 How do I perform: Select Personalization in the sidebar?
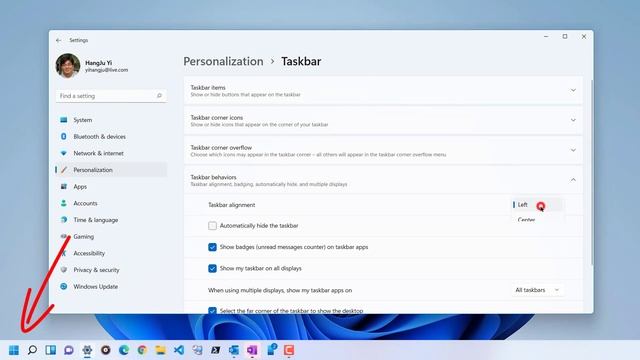111,170
